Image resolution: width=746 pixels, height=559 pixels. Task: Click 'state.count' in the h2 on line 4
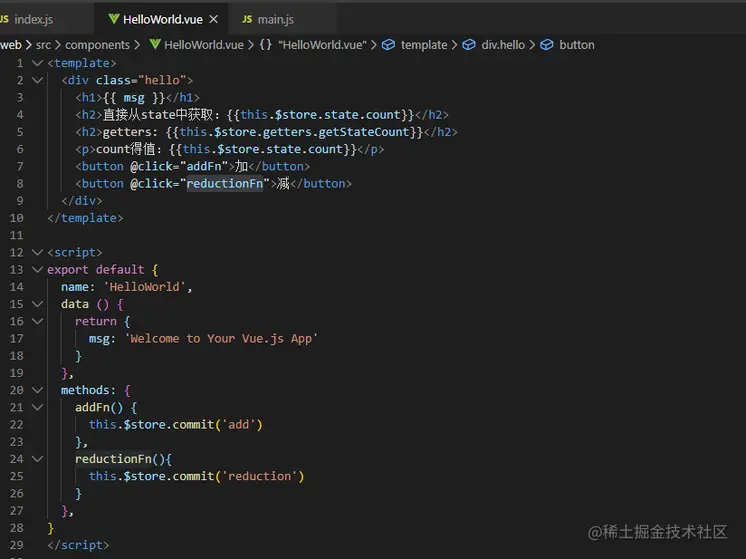pyautogui.click(x=362, y=115)
